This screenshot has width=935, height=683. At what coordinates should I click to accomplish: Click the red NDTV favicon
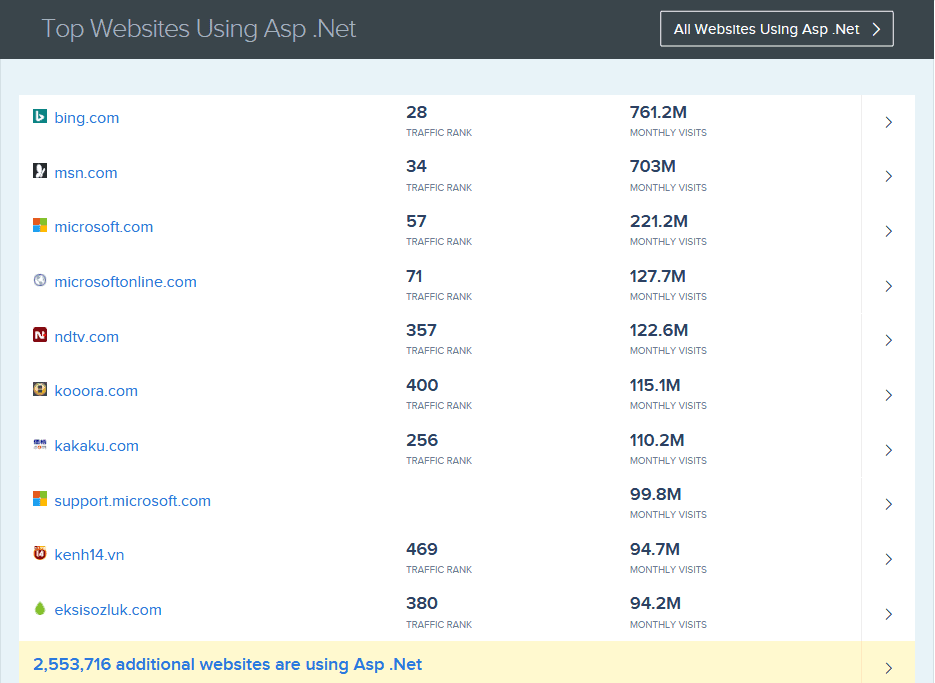pyautogui.click(x=39, y=336)
